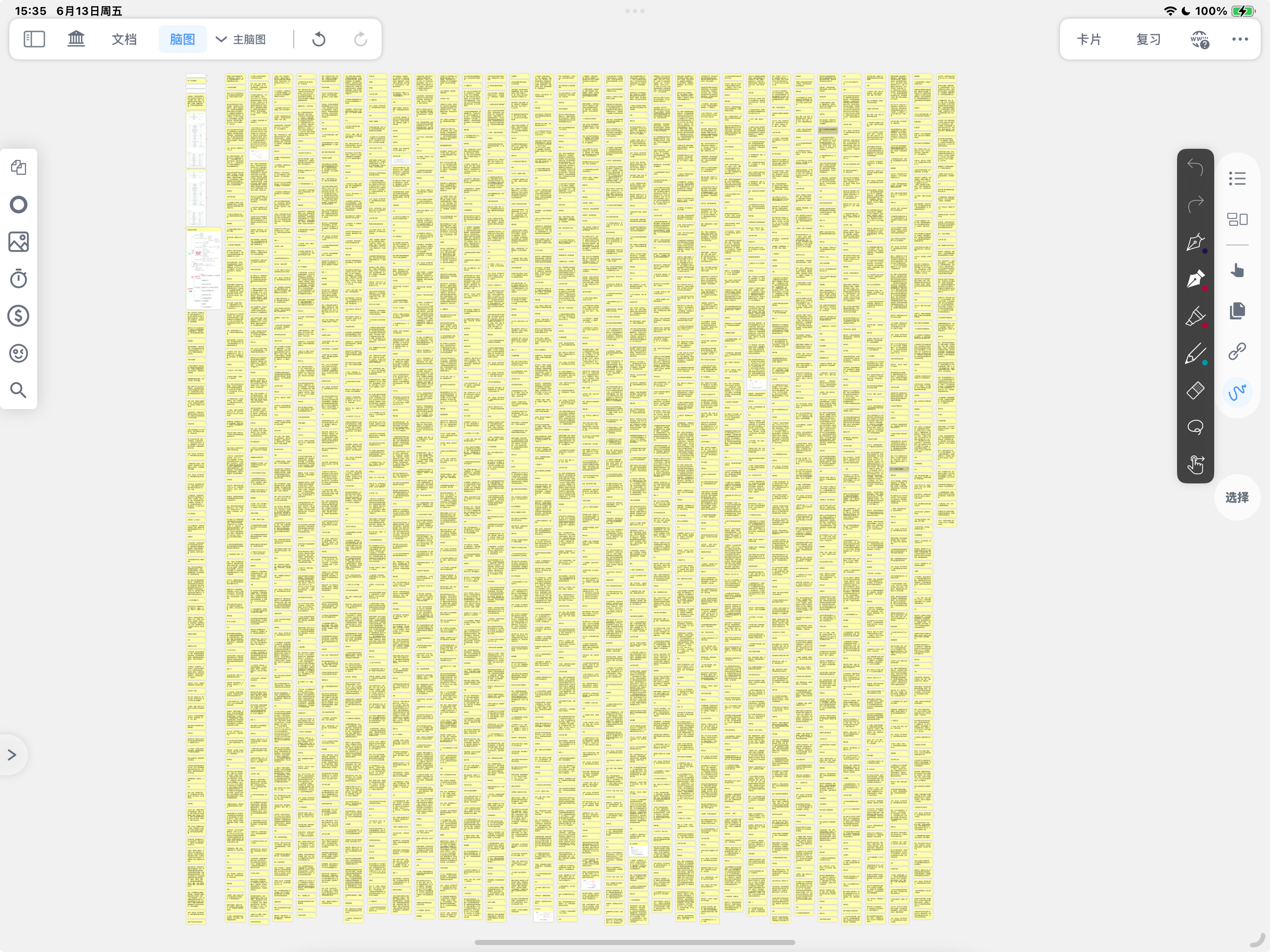
Task: Open the more options ellipsis menu
Action: (1240, 39)
